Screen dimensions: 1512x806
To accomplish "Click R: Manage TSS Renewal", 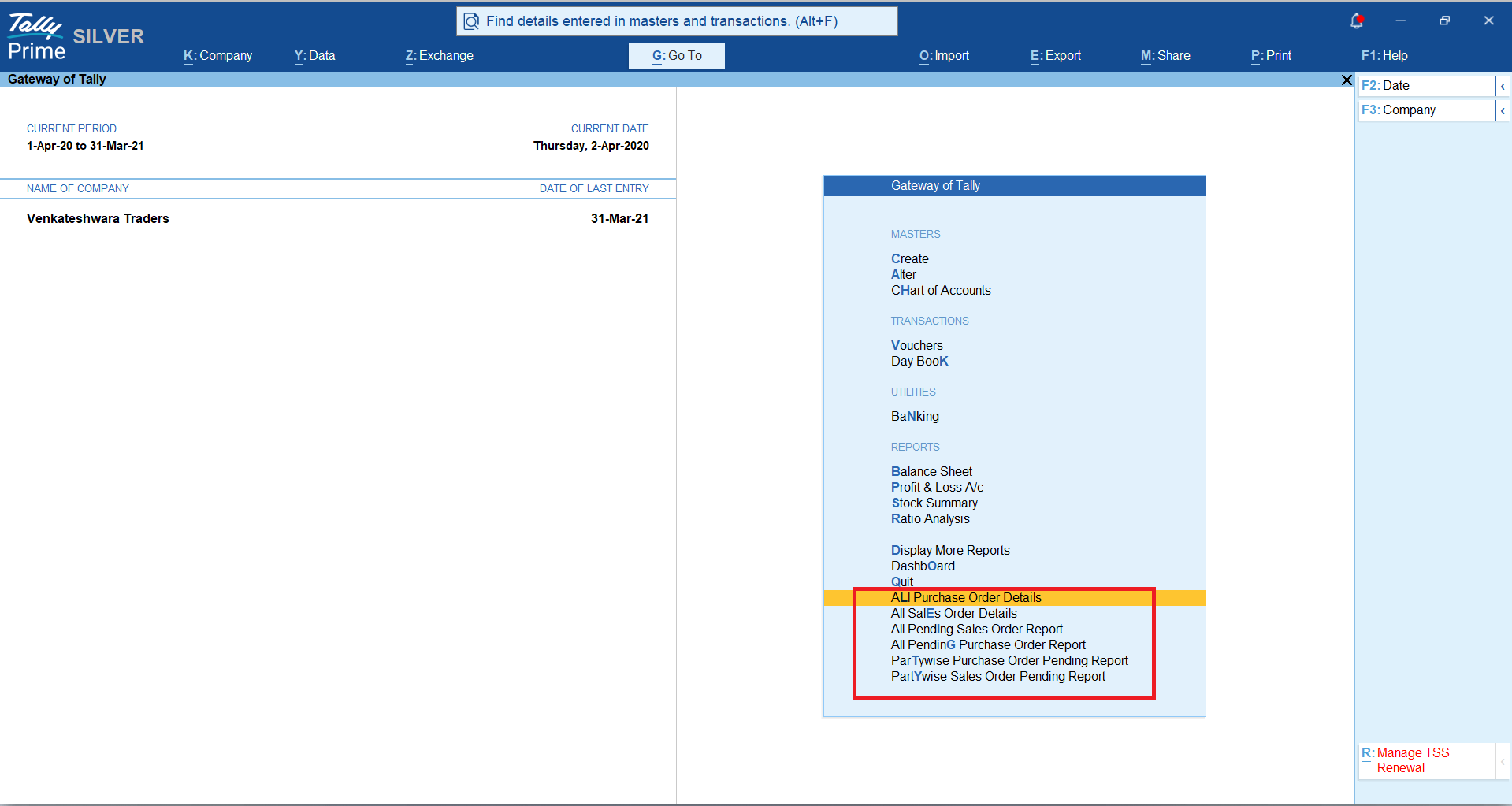I will point(1426,761).
